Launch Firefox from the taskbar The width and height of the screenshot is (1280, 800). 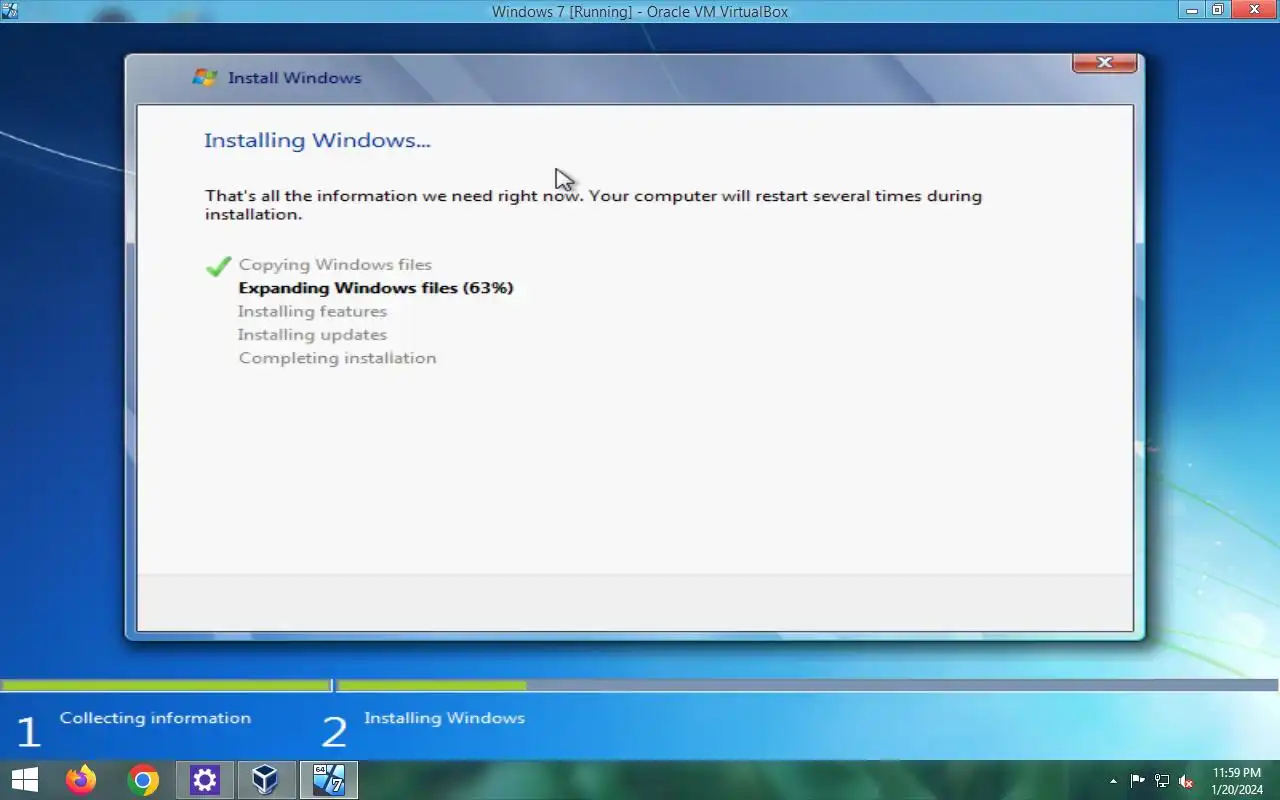(x=81, y=780)
